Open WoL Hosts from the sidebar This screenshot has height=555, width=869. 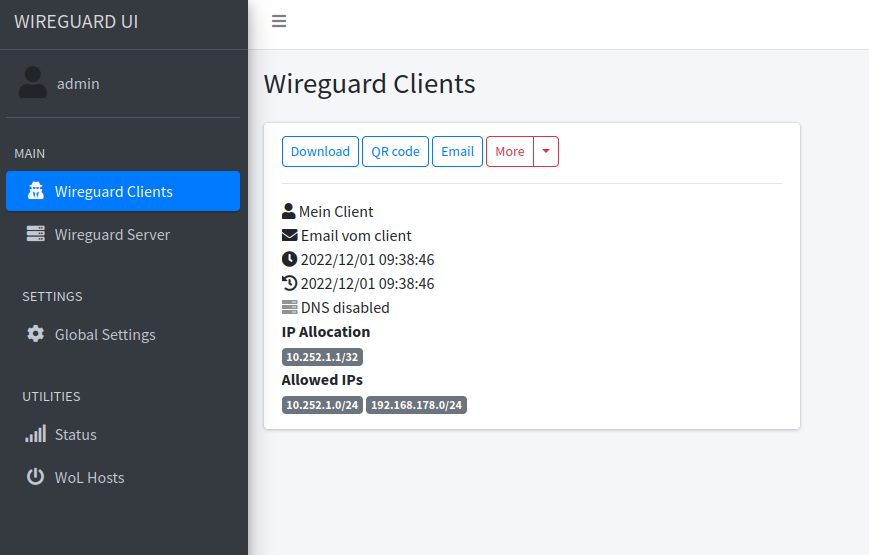[90, 478]
